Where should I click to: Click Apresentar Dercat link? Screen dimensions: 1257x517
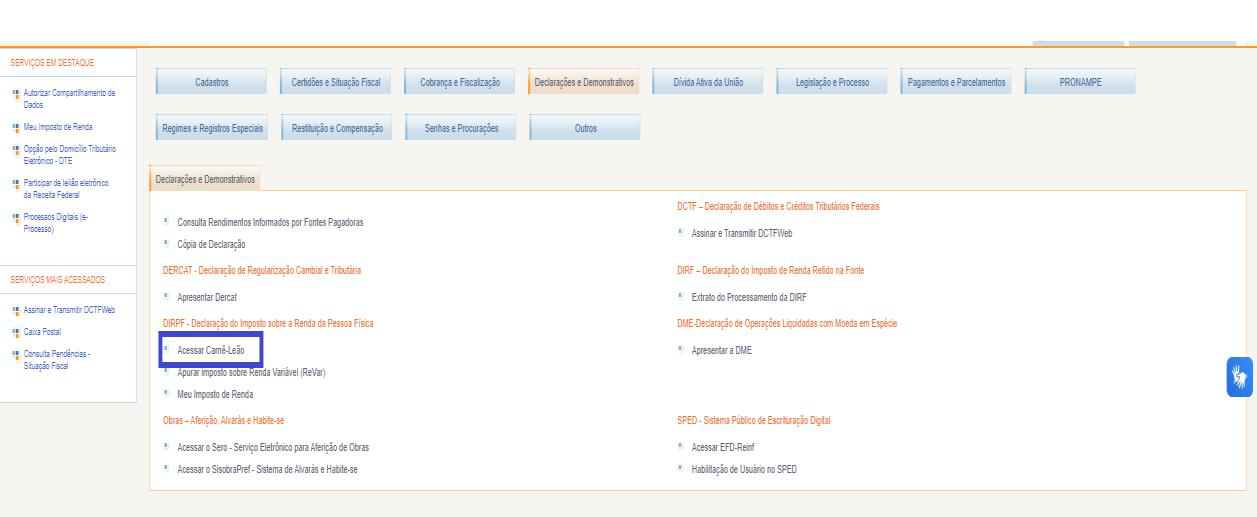[207, 297]
